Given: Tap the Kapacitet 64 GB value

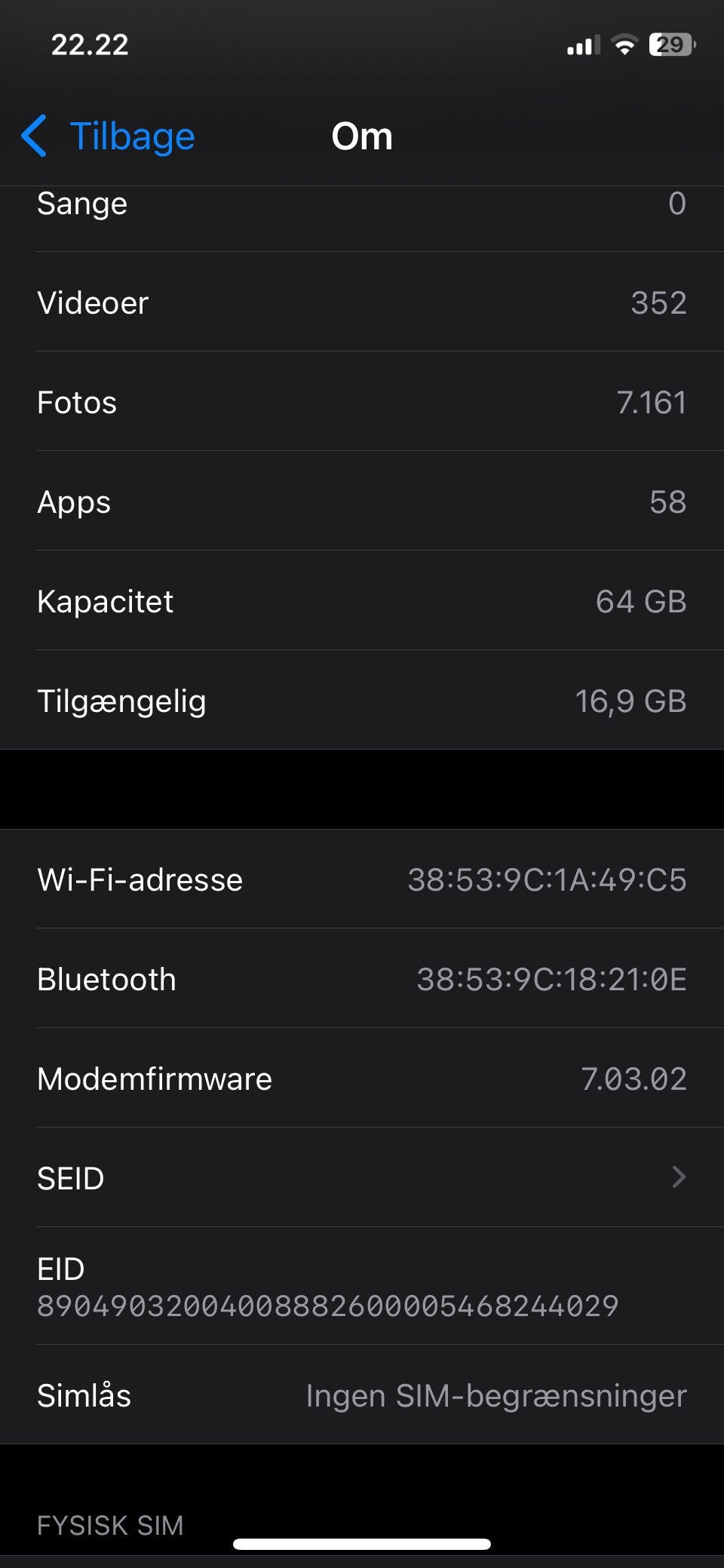Looking at the screenshot, I should tap(641, 601).
